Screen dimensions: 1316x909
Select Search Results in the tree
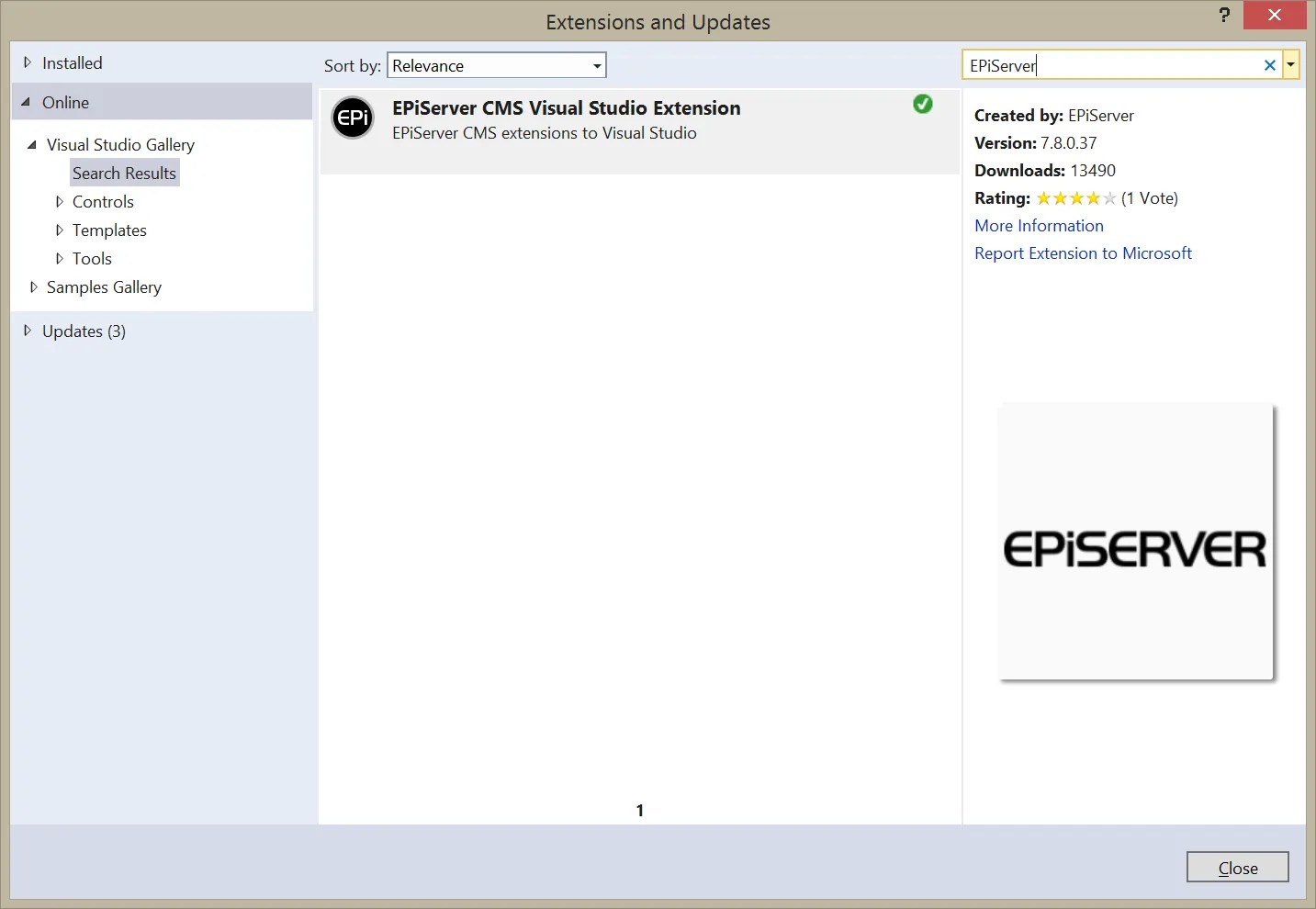pyautogui.click(x=124, y=173)
